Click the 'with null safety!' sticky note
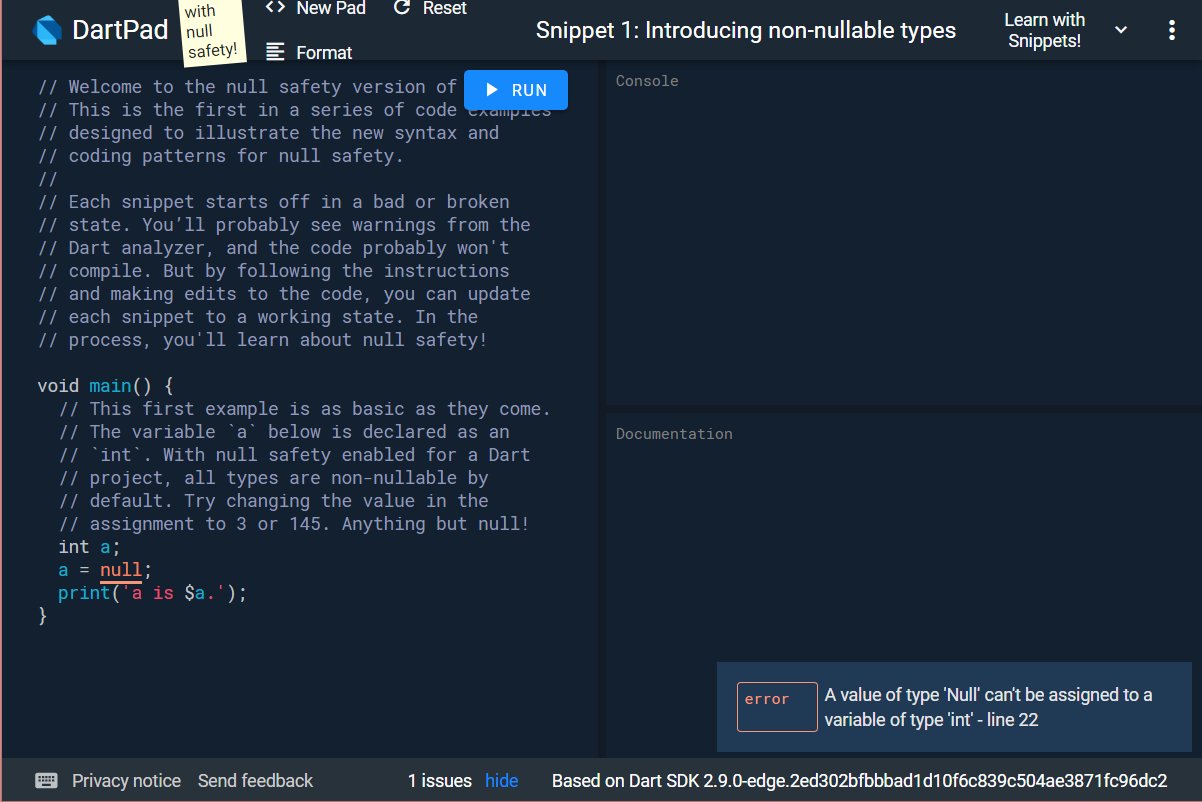The height and width of the screenshot is (802, 1202). pyautogui.click(x=212, y=30)
